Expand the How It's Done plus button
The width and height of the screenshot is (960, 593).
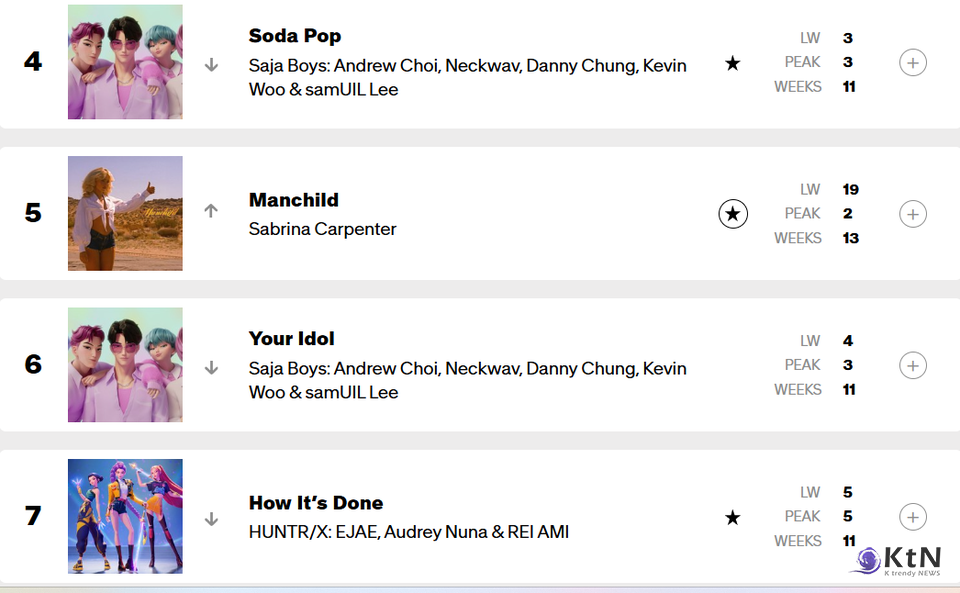[912, 517]
